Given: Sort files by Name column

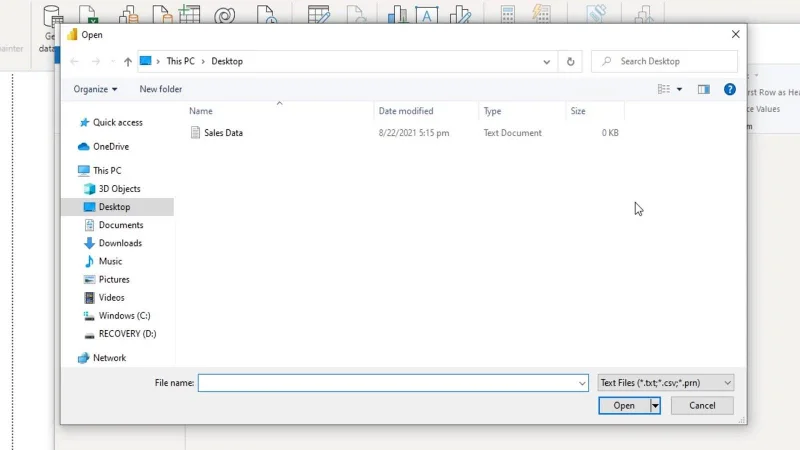Looking at the screenshot, I should coord(201,111).
